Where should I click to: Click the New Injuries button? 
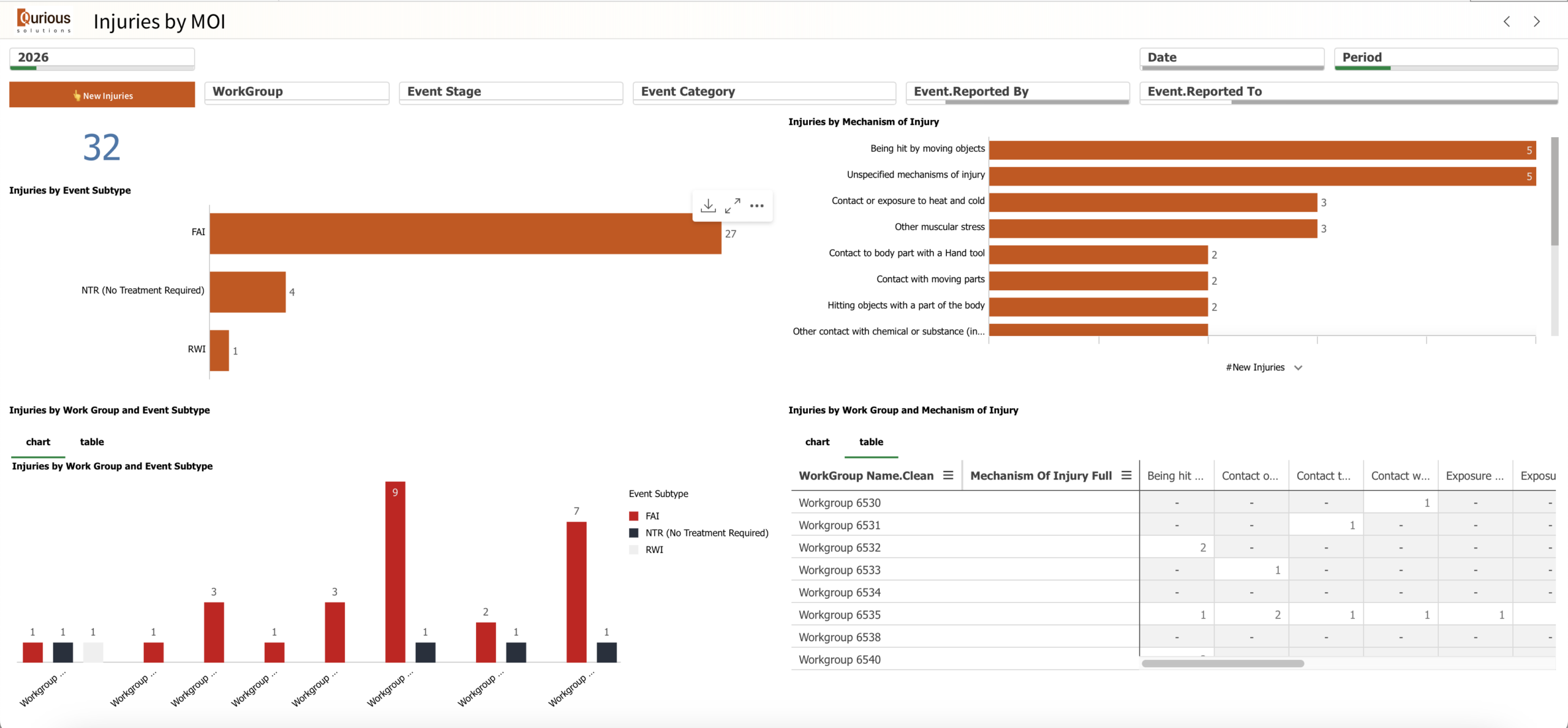click(102, 95)
